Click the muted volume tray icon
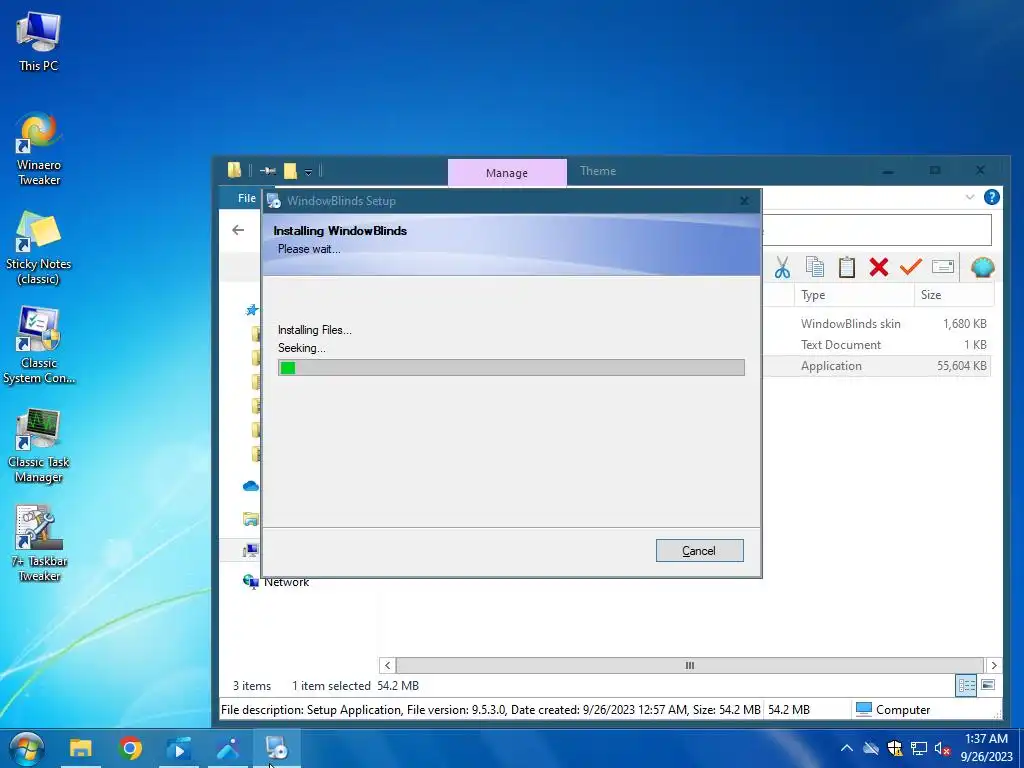This screenshot has height=768, width=1024. pos(942,748)
